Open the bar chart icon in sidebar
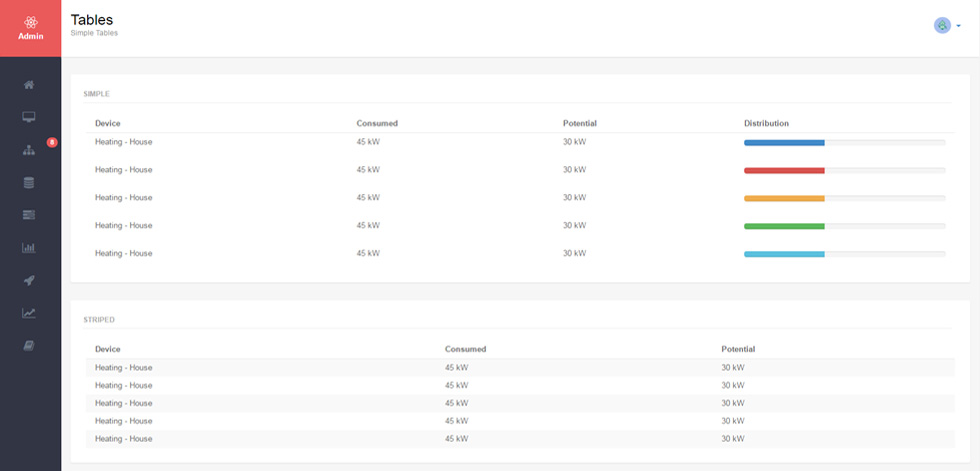 pyautogui.click(x=29, y=247)
